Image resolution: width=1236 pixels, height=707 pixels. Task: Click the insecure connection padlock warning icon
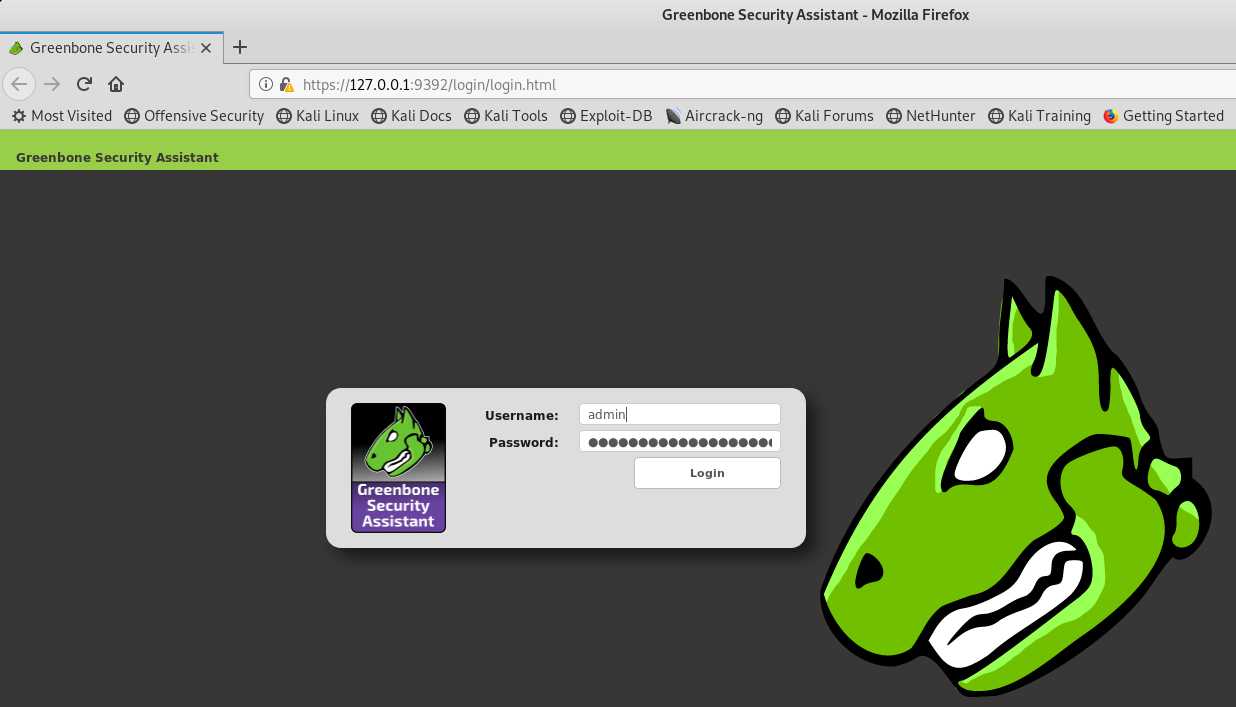(x=287, y=85)
